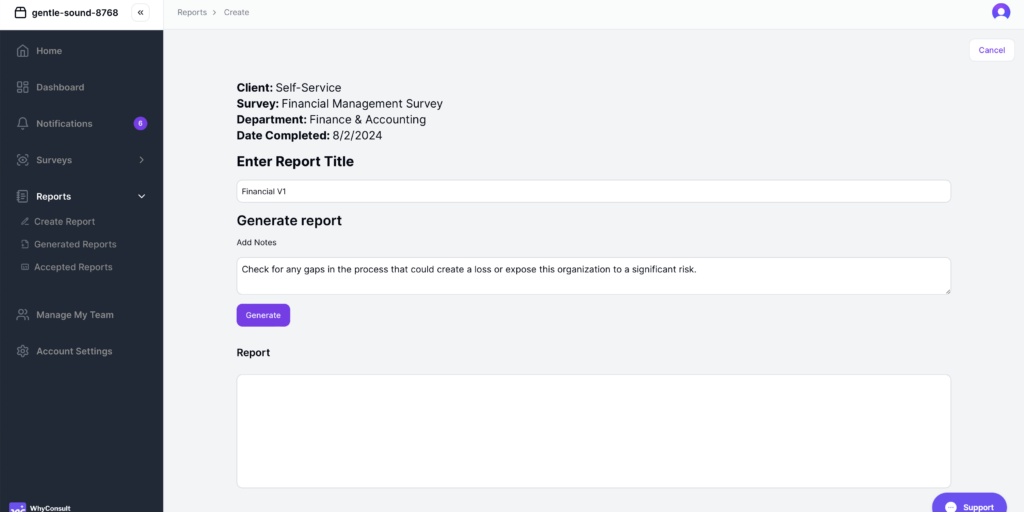Expand the Surveys submenu arrow
Viewport: 1024px width, 512px height.
pos(141,160)
